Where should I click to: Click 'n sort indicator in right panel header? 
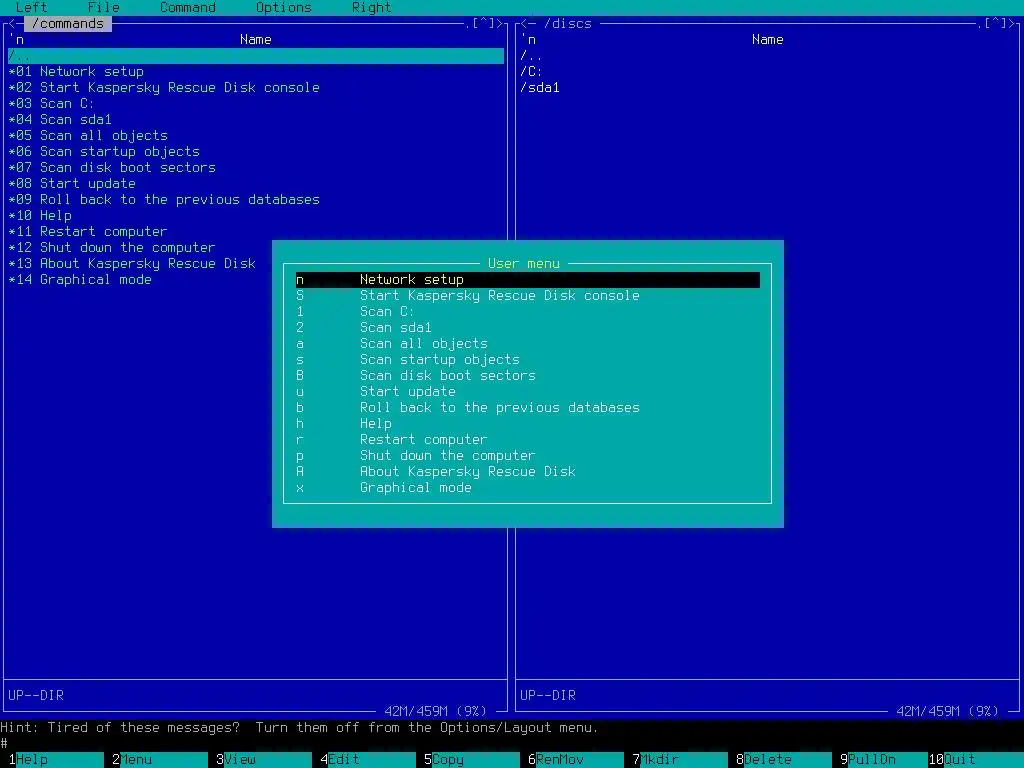tap(529, 40)
